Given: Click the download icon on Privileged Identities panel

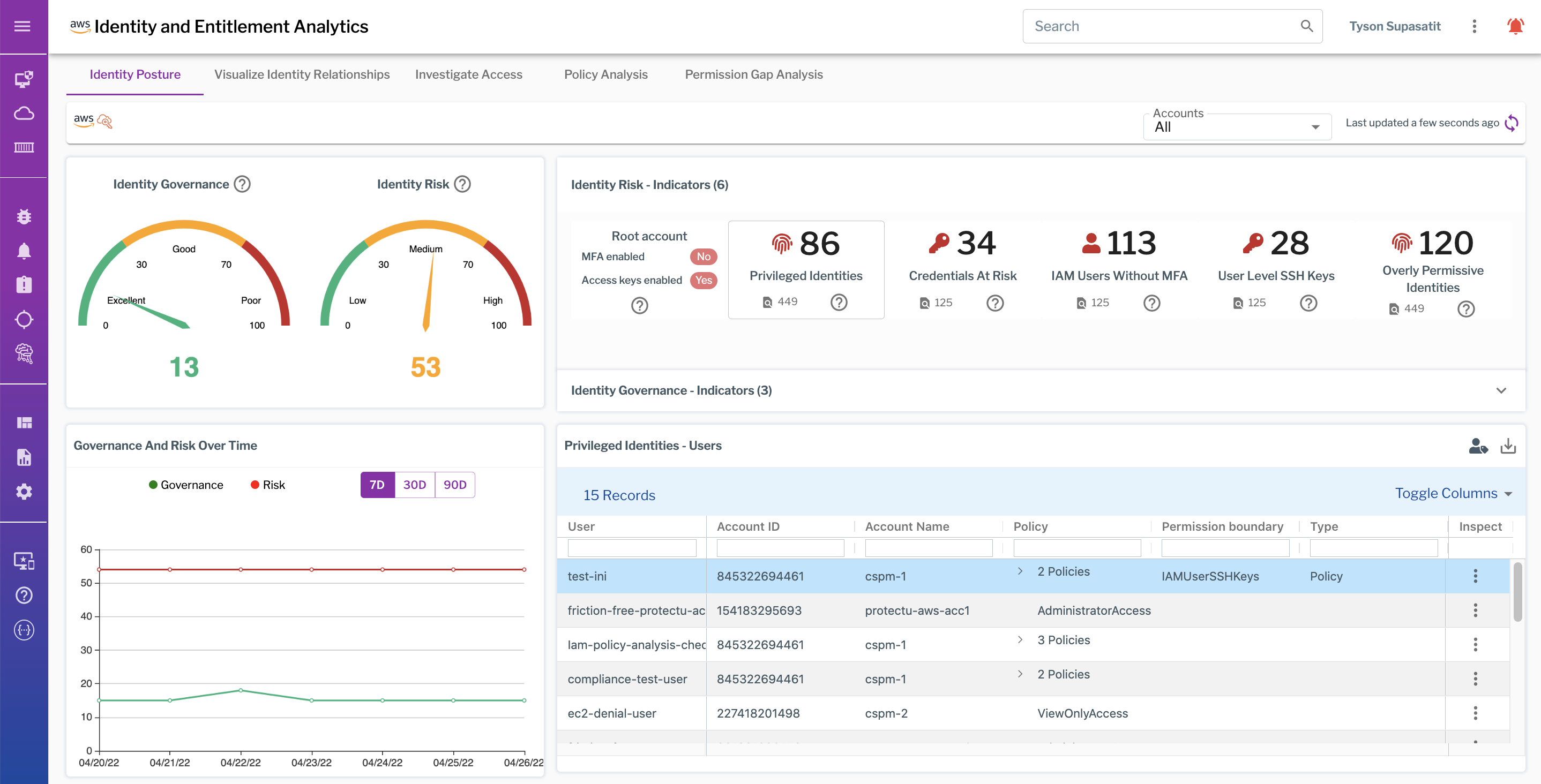Looking at the screenshot, I should [1509, 446].
